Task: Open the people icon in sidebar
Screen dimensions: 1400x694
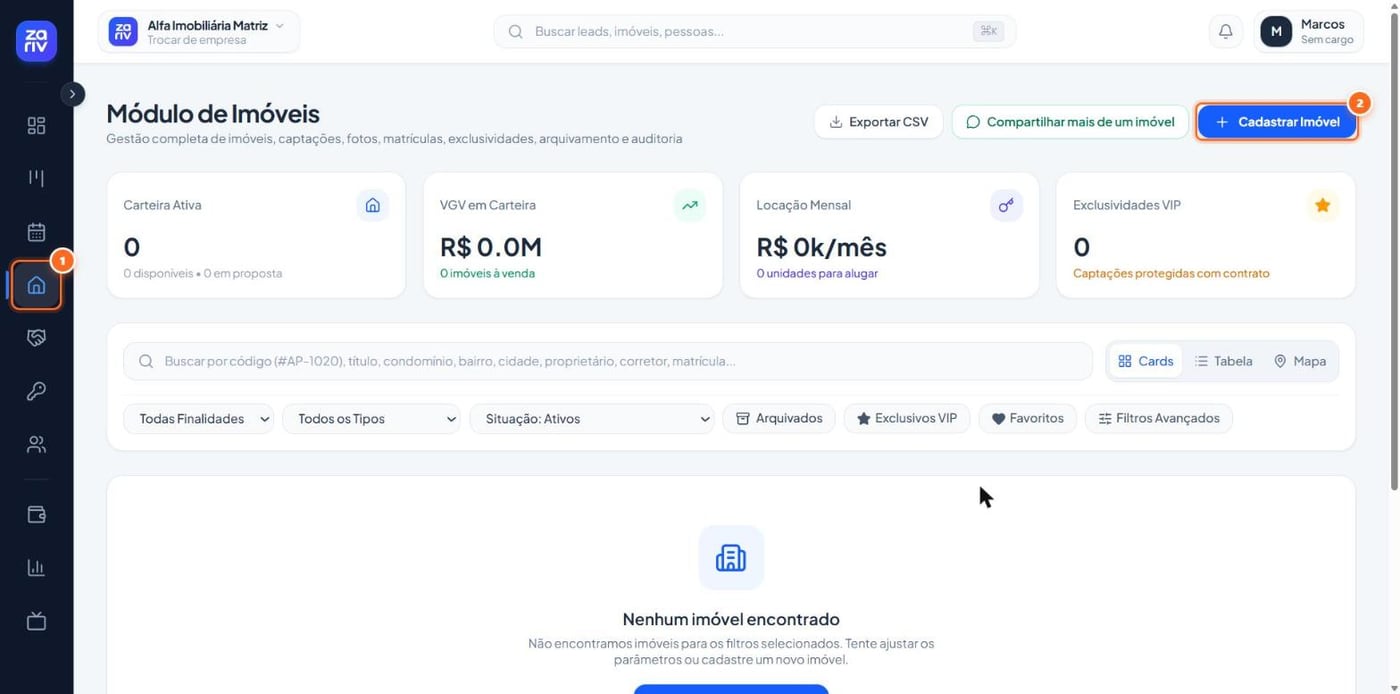Action: pos(36,444)
